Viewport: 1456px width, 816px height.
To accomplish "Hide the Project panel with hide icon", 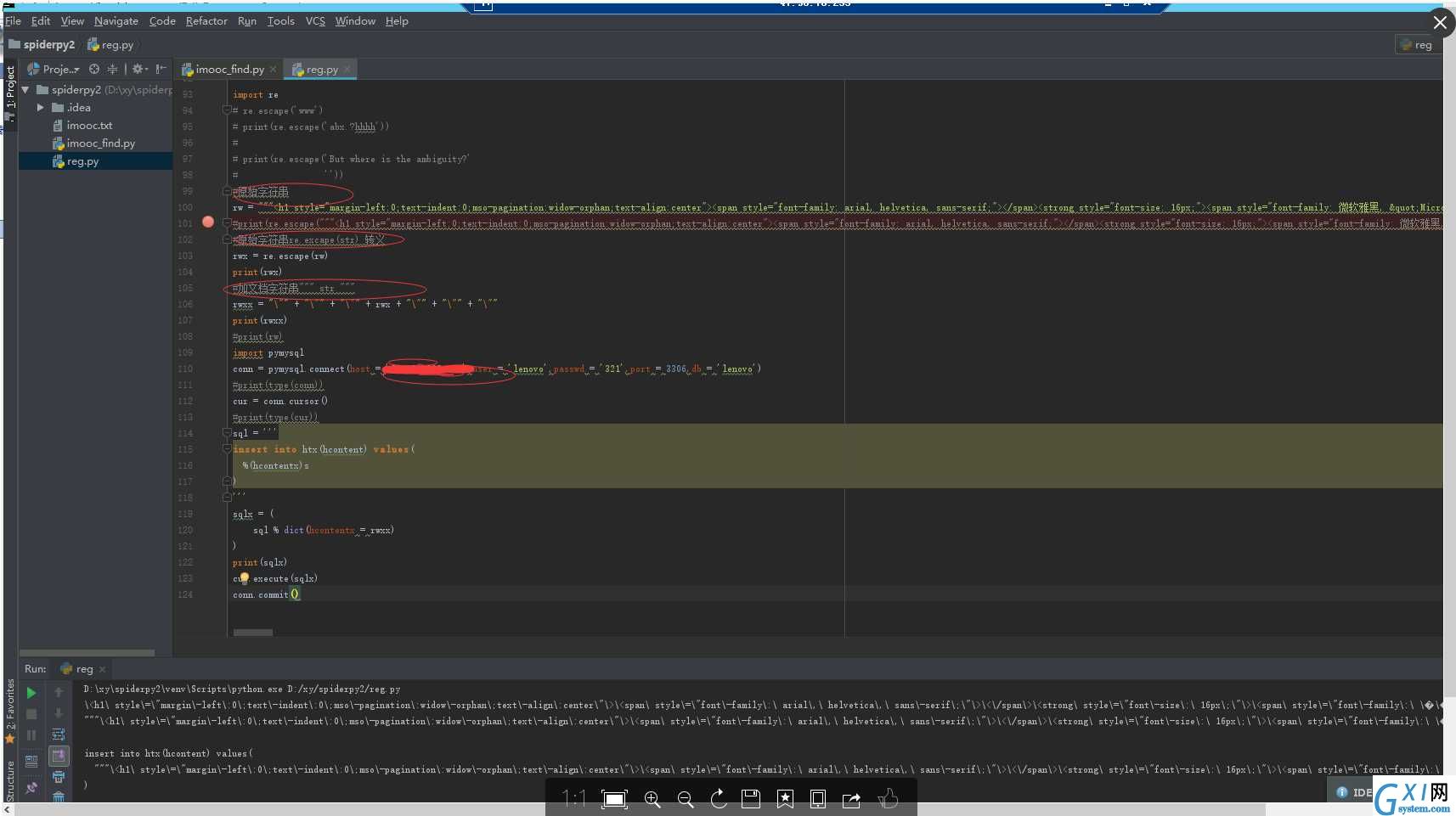I will click(x=161, y=69).
